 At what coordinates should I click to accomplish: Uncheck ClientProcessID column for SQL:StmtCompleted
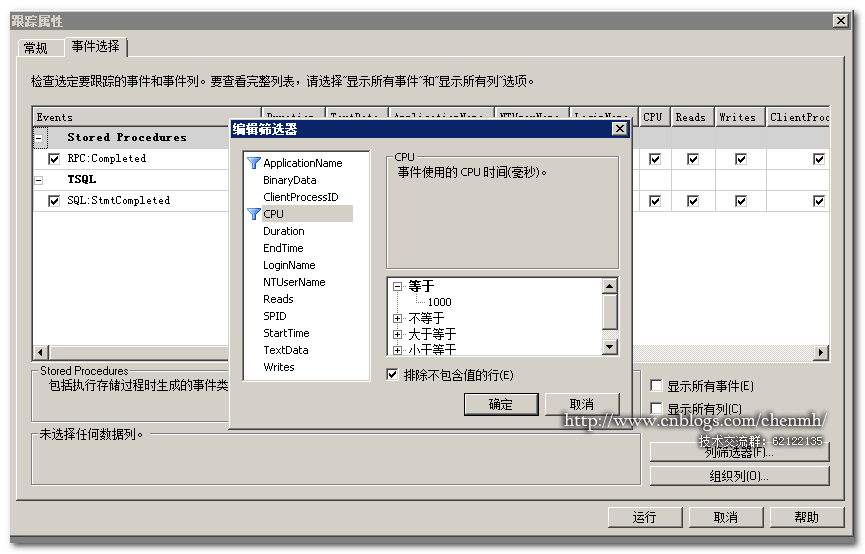[819, 201]
